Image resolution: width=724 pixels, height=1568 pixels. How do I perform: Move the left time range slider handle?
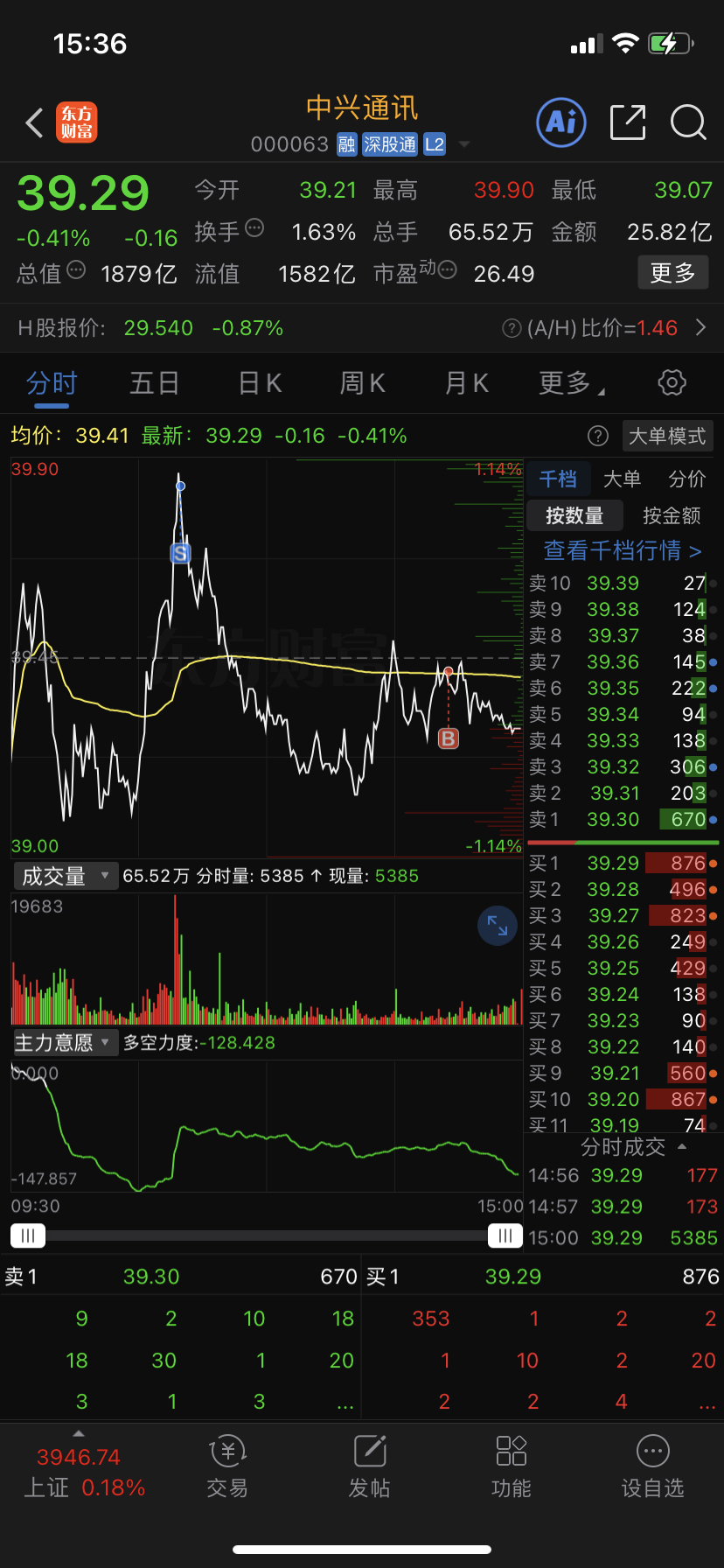click(28, 1235)
